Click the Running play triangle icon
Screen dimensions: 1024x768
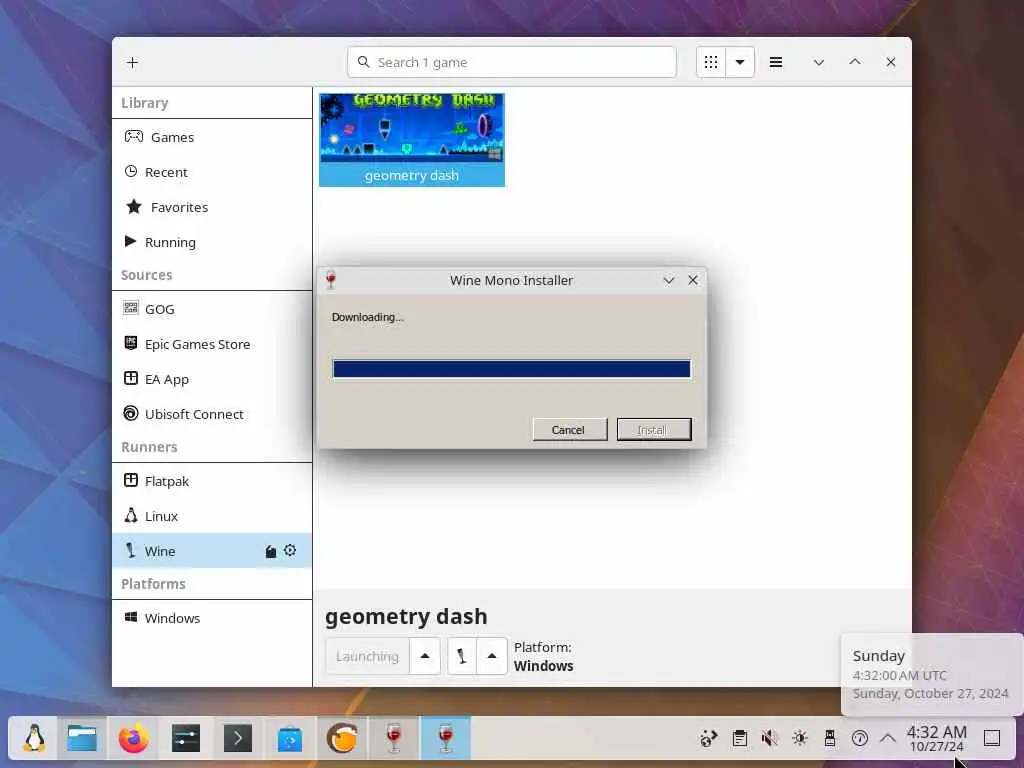click(x=131, y=241)
